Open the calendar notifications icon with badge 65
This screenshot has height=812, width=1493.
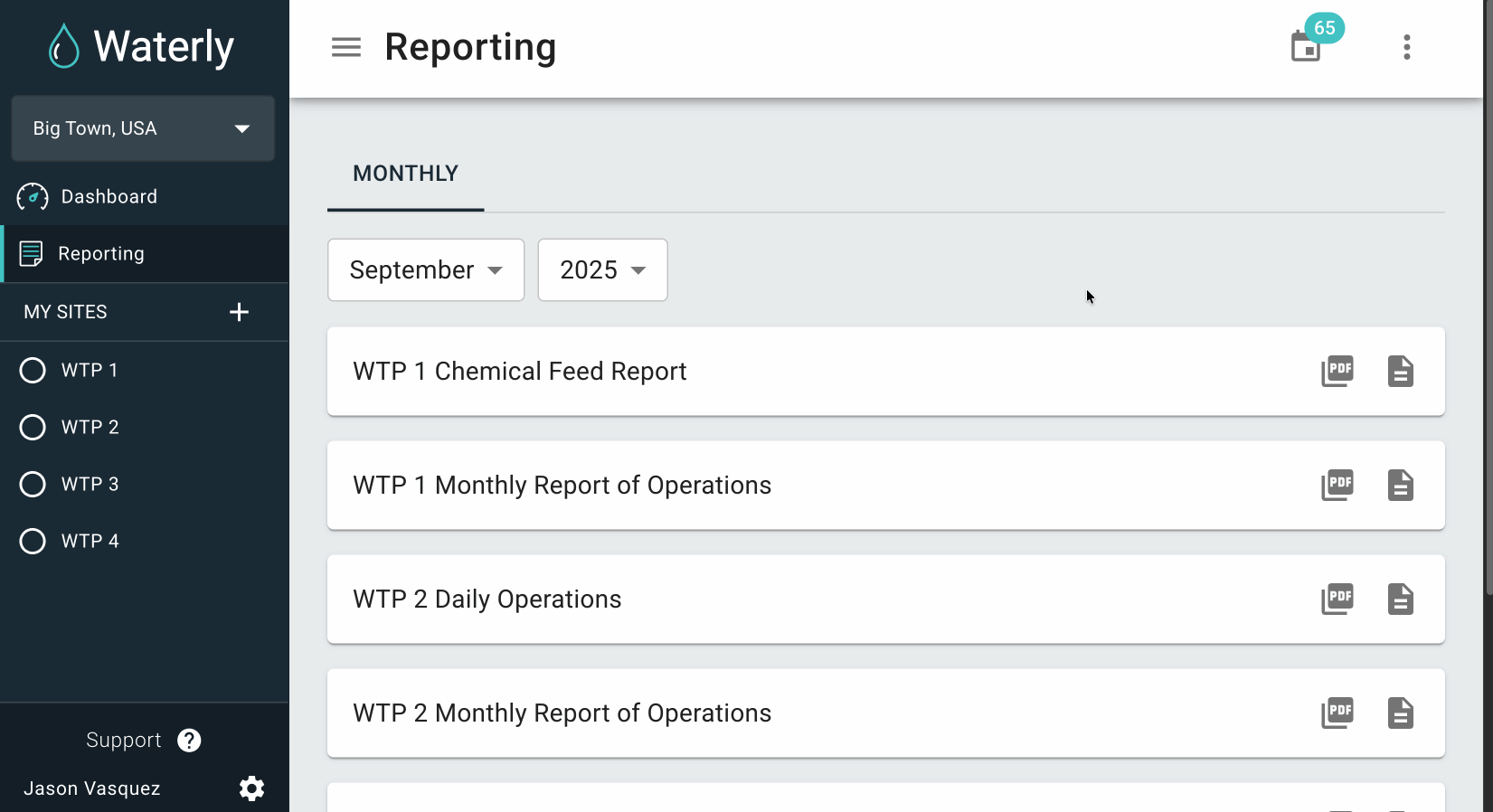(x=1306, y=46)
